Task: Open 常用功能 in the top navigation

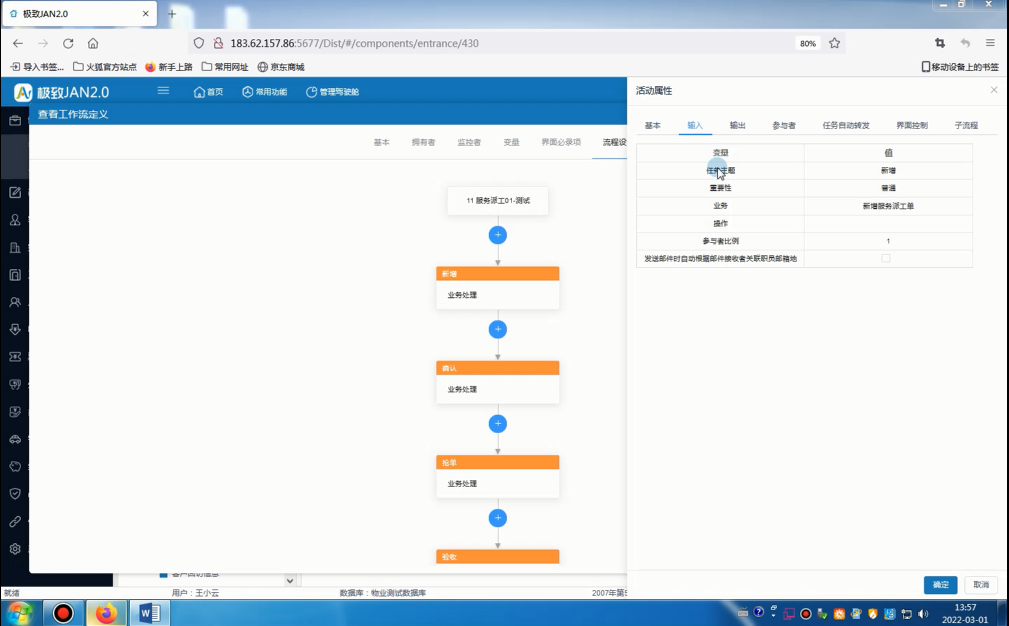Action: pos(264,92)
